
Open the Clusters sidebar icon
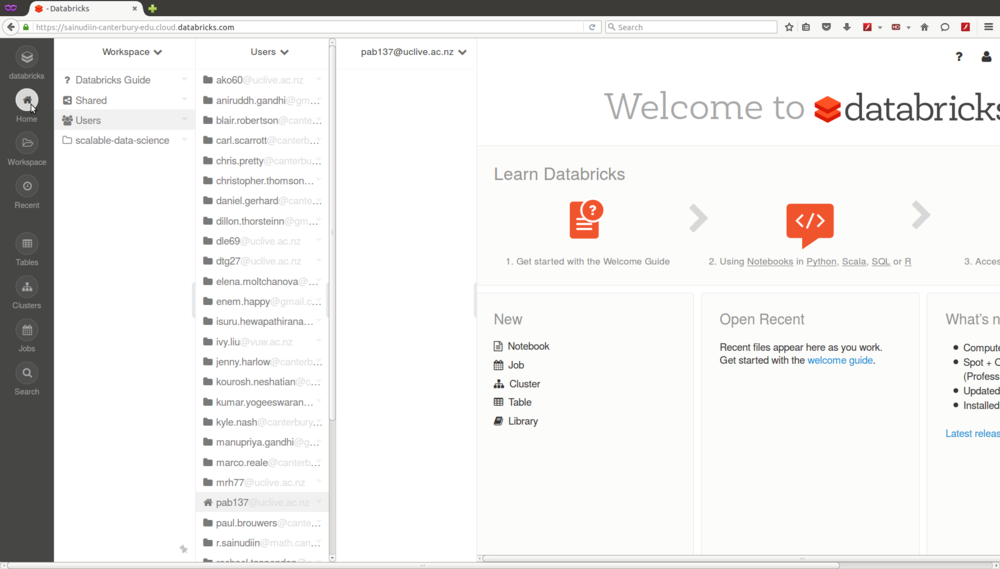point(27,286)
